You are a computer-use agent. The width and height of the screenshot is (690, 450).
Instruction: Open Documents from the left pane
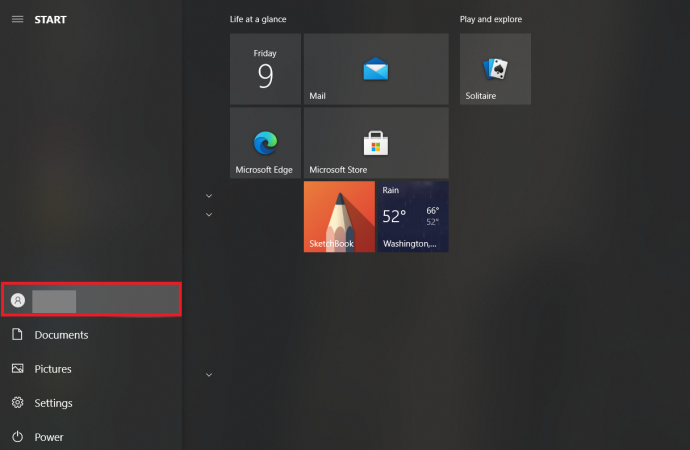pyautogui.click(x=91, y=335)
